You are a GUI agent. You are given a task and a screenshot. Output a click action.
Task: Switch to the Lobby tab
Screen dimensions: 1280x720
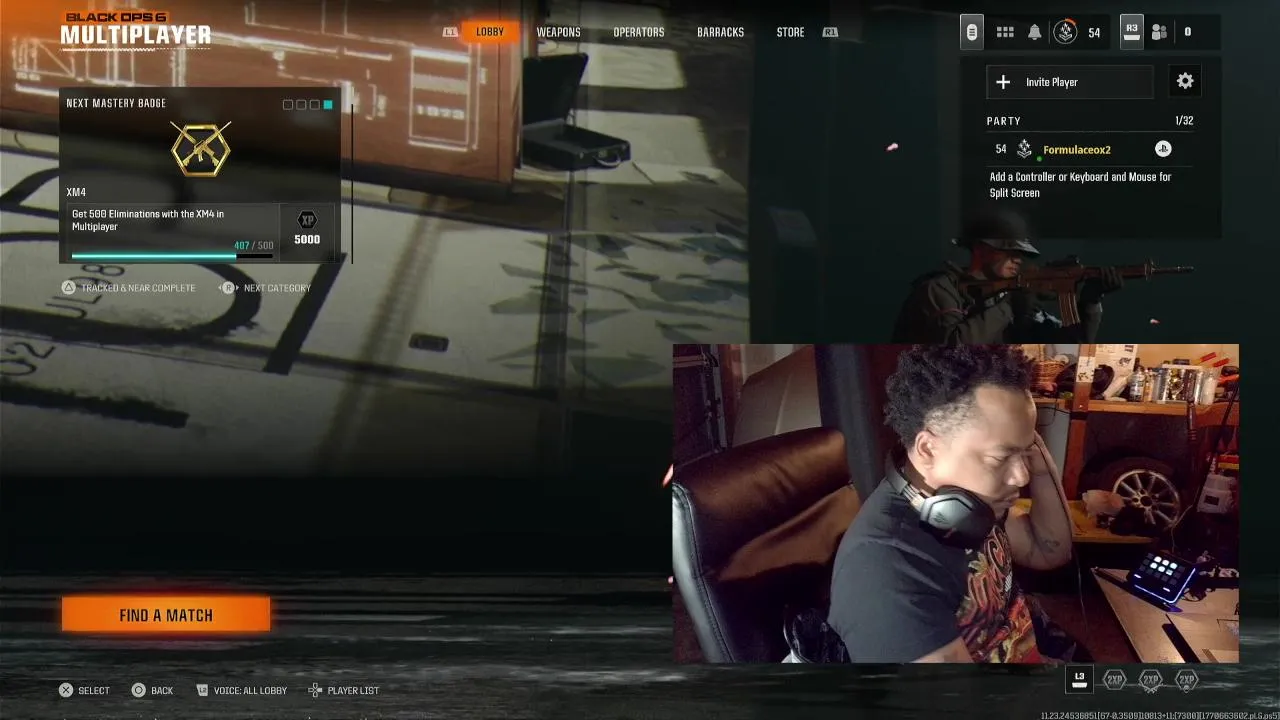tap(490, 32)
